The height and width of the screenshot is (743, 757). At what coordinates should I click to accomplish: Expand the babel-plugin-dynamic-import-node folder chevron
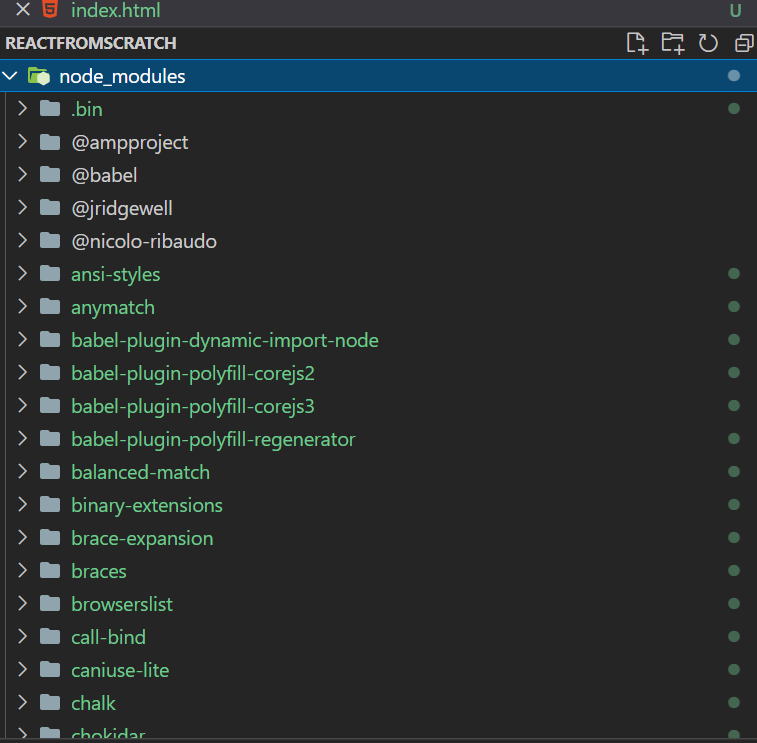click(x=22, y=339)
